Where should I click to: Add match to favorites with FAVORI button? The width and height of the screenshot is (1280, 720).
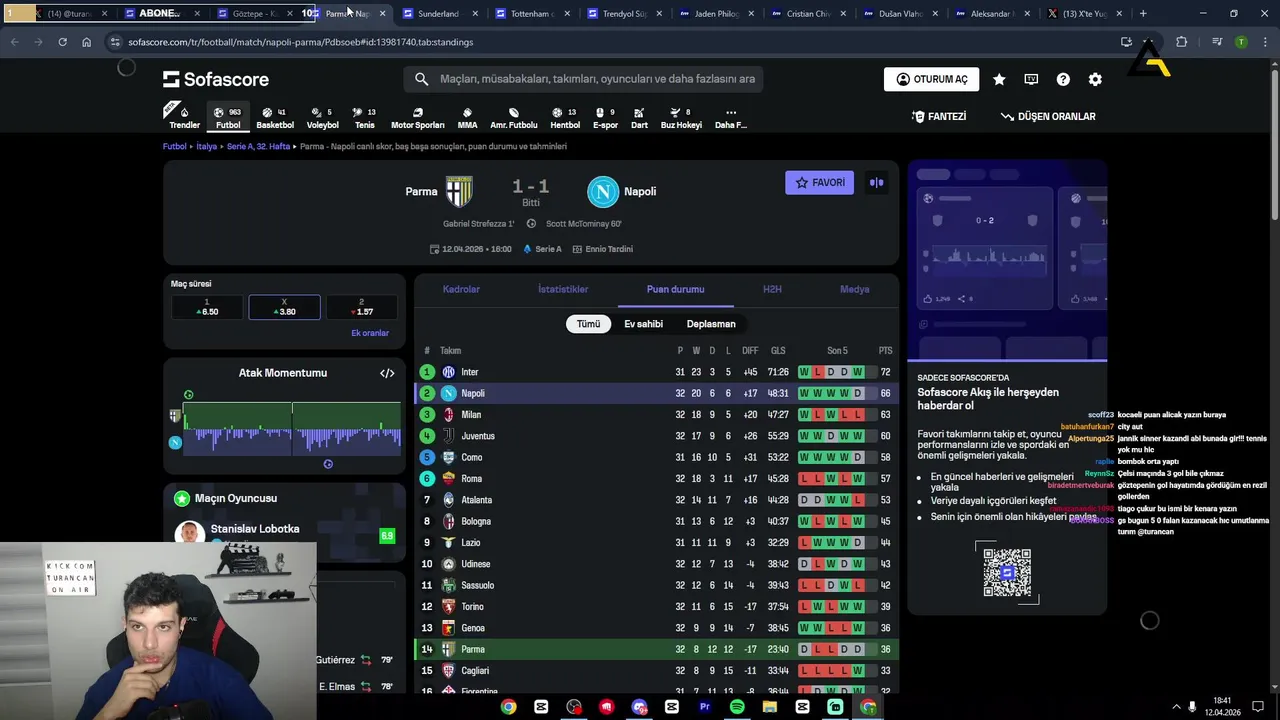point(819,183)
